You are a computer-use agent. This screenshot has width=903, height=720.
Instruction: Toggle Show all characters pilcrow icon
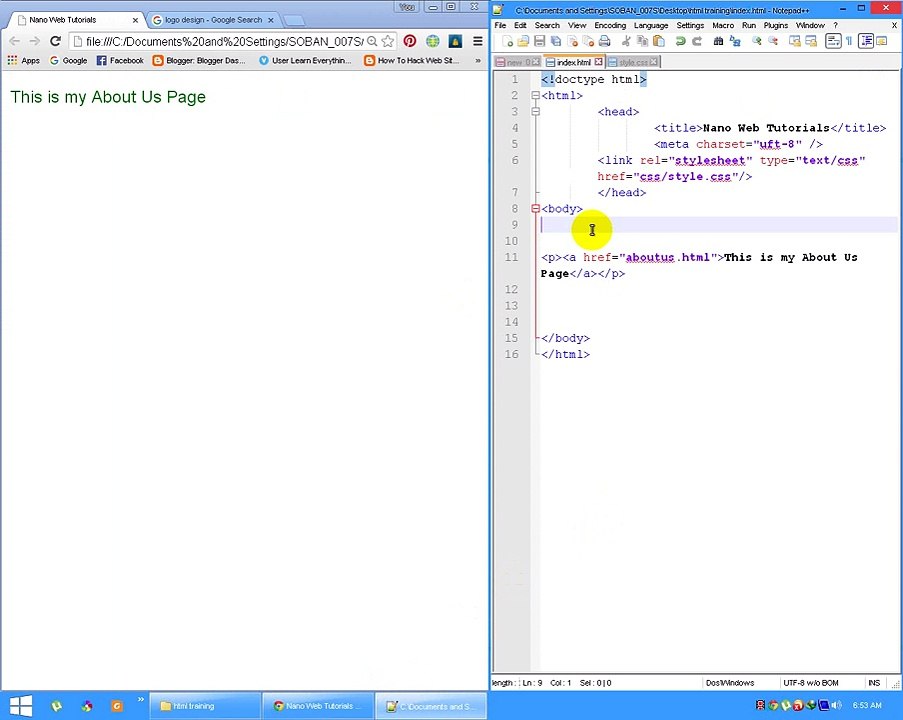(x=849, y=41)
